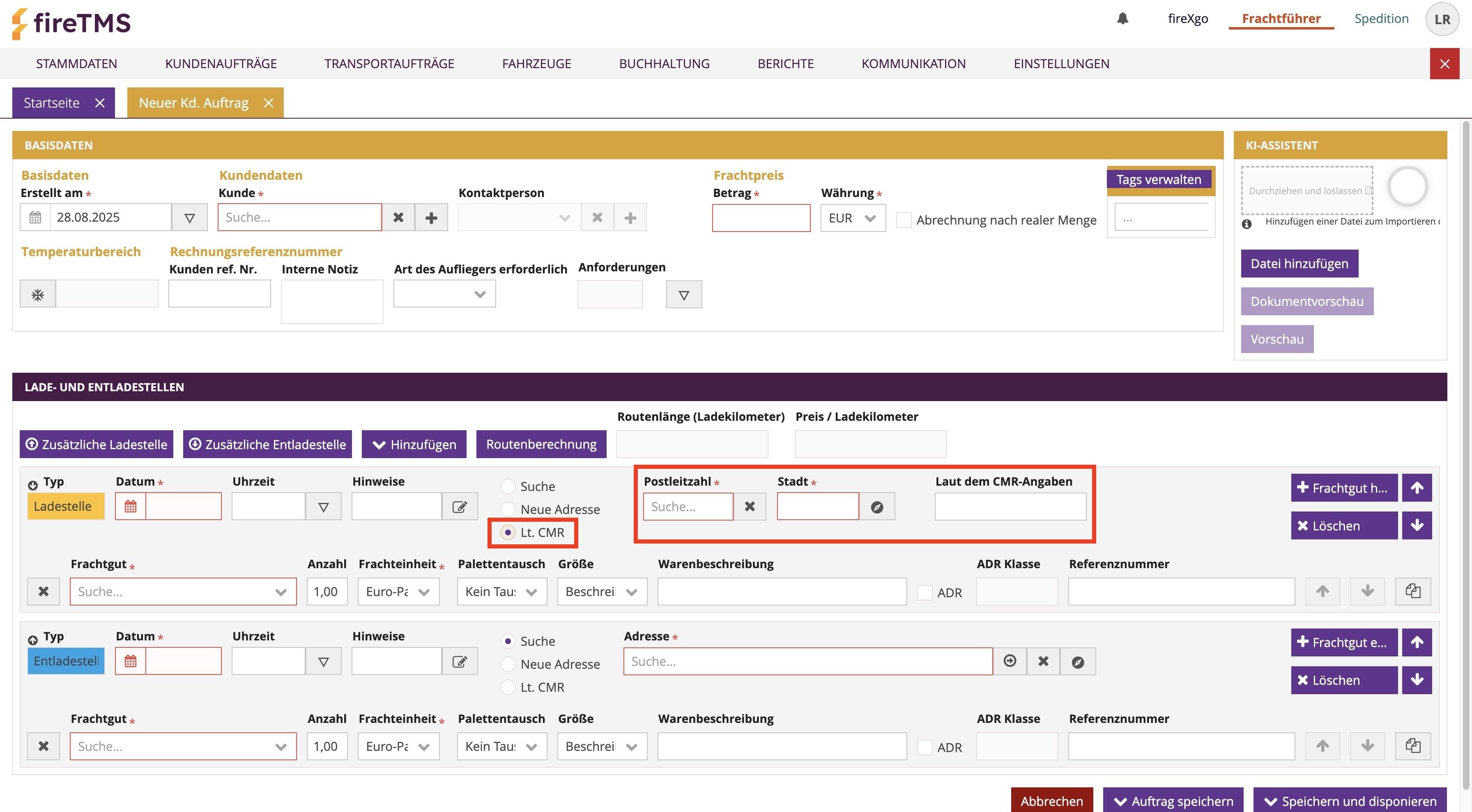Switch to the Startseite tab
The image size is (1472, 812).
click(51, 103)
